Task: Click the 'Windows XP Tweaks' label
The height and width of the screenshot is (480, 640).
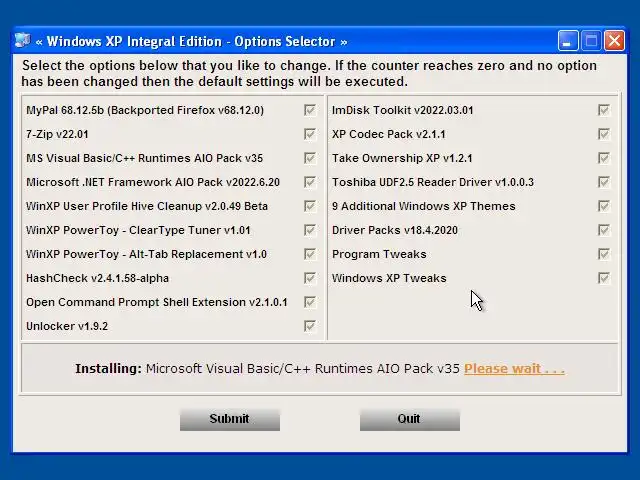Action: tap(389, 278)
